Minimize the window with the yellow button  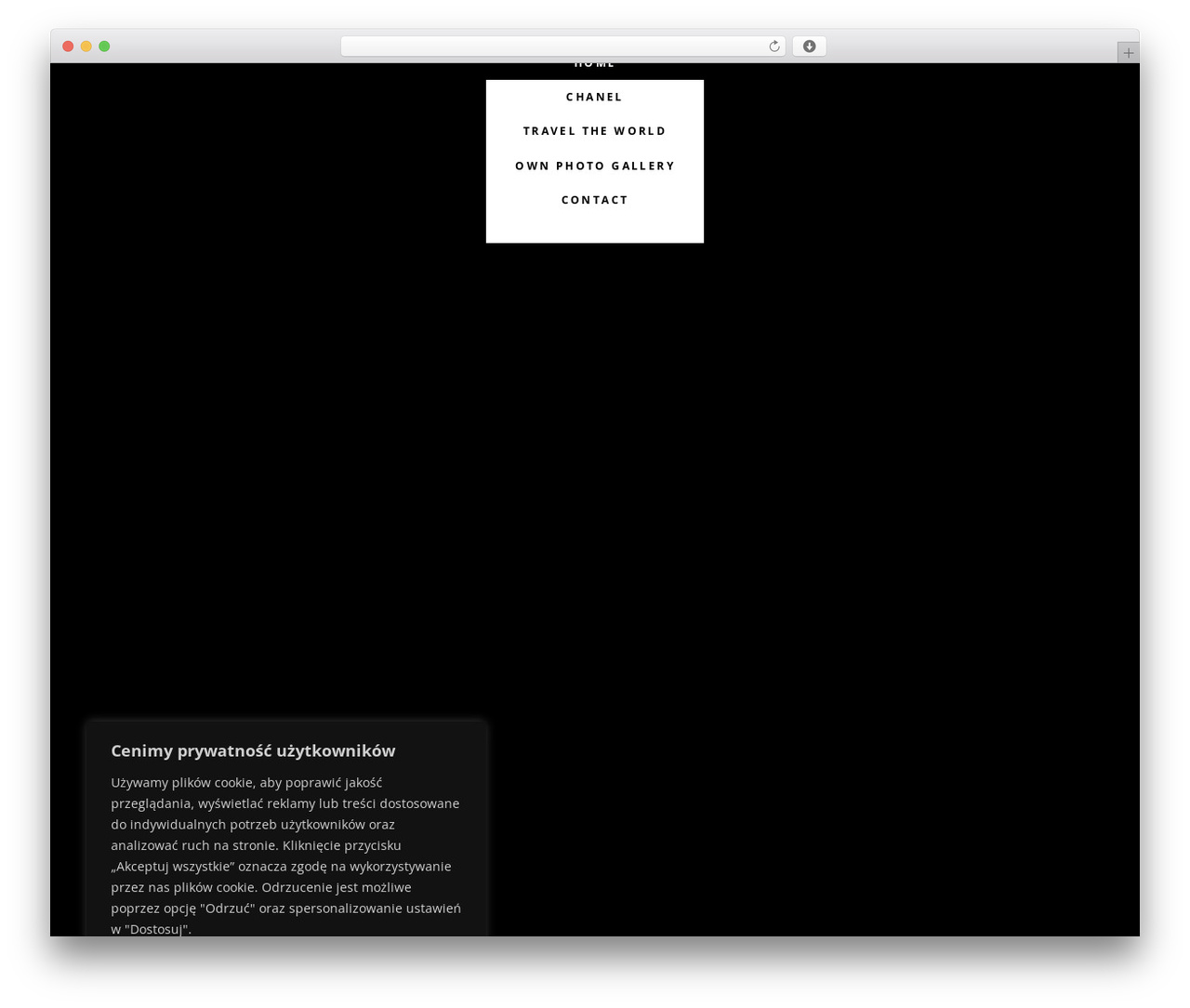[86, 46]
